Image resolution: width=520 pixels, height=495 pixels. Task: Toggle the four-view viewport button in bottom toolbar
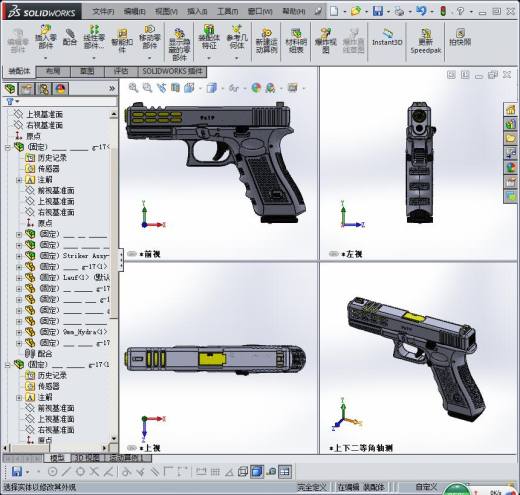(x=285, y=471)
